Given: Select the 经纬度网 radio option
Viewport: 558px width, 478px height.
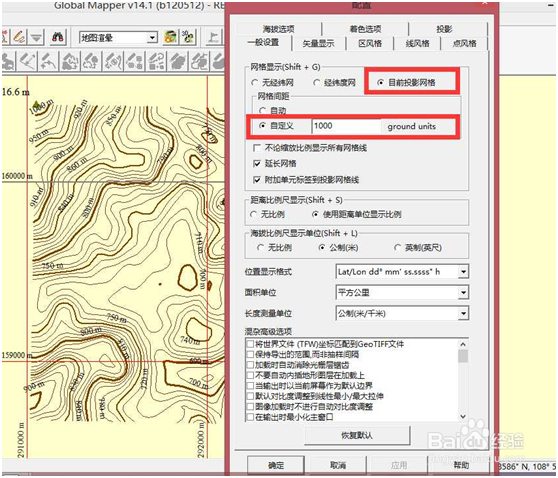Looking at the screenshot, I should tap(316, 83).
